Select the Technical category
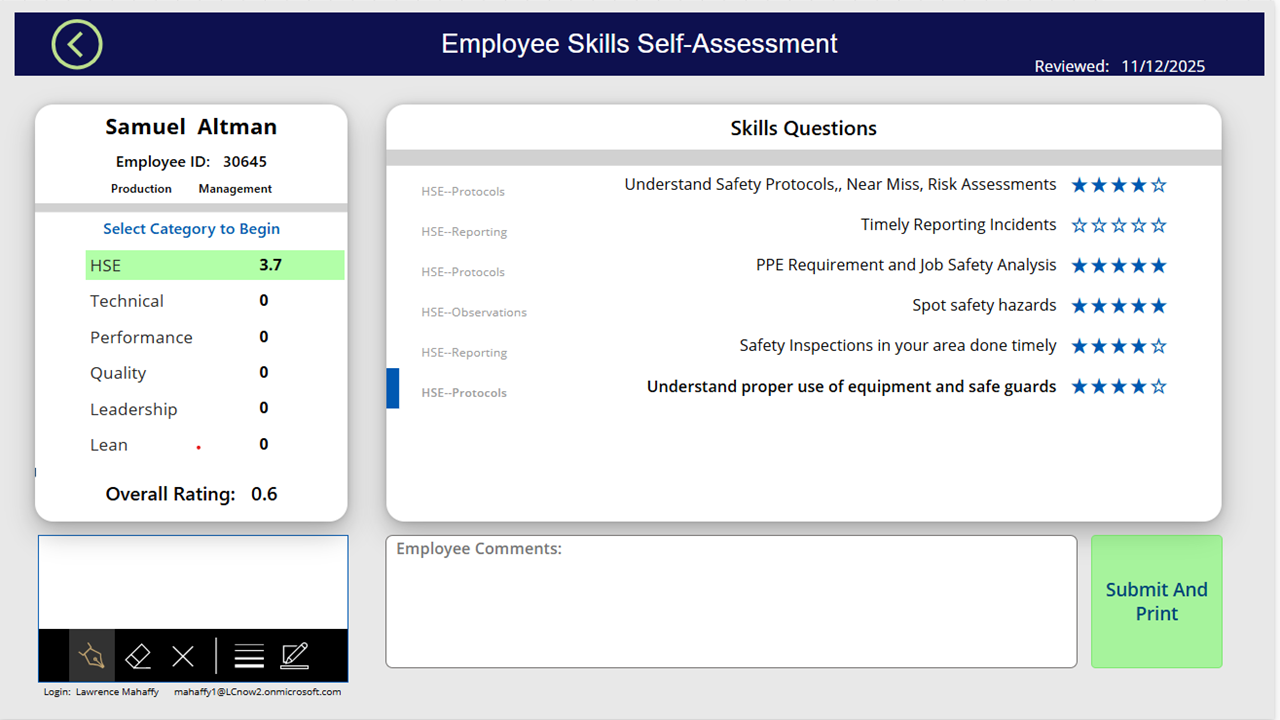This screenshot has width=1280, height=720. point(127,301)
